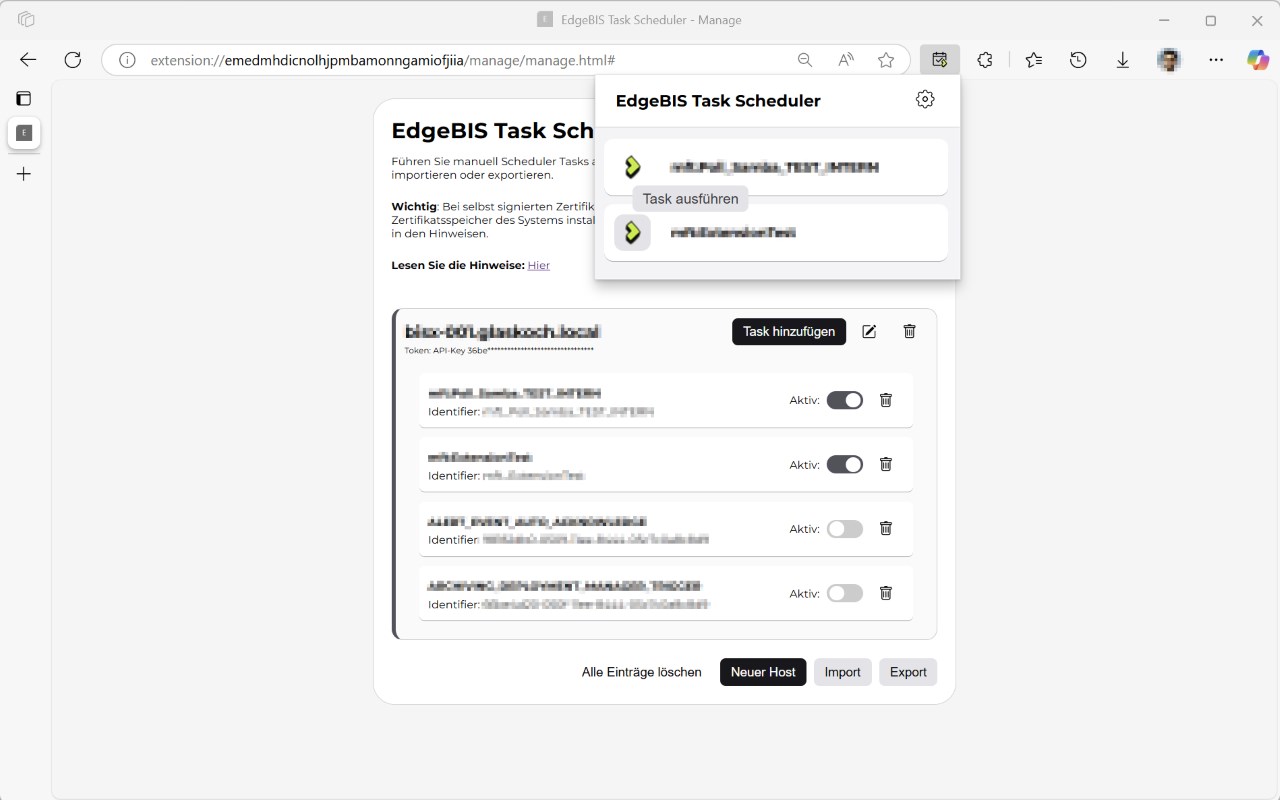Activate Read aloud icon
1280x800 pixels.
(846, 60)
